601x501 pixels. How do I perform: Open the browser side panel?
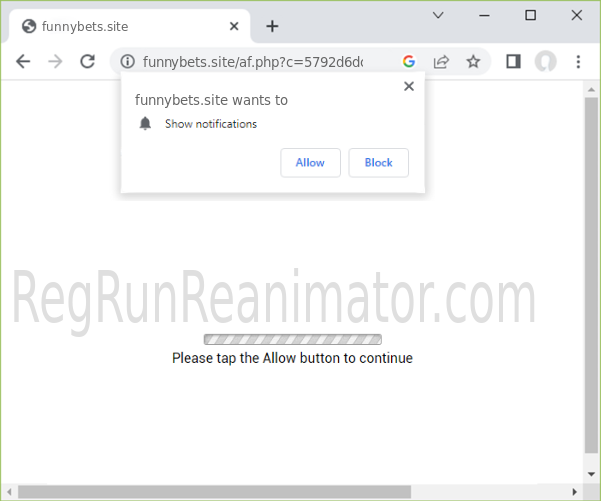[513, 62]
